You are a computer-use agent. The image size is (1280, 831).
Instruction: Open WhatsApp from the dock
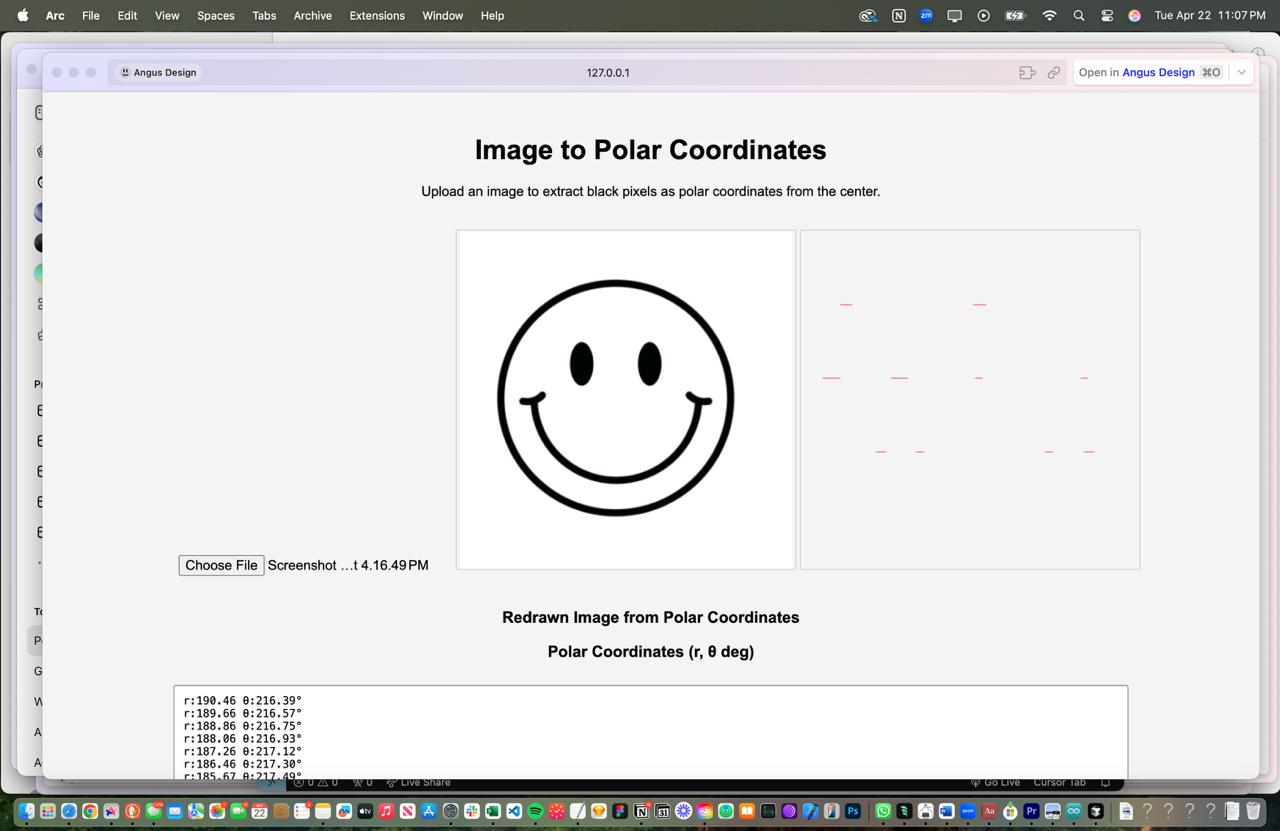click(x=883, y=811)
